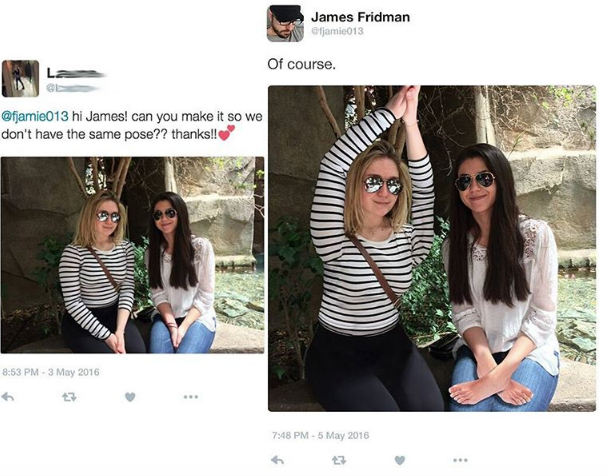Retweet James Fridman's 'Of course.' tweet
The width and height of the screenshot is (608, 476).
(x=341, y=459)
